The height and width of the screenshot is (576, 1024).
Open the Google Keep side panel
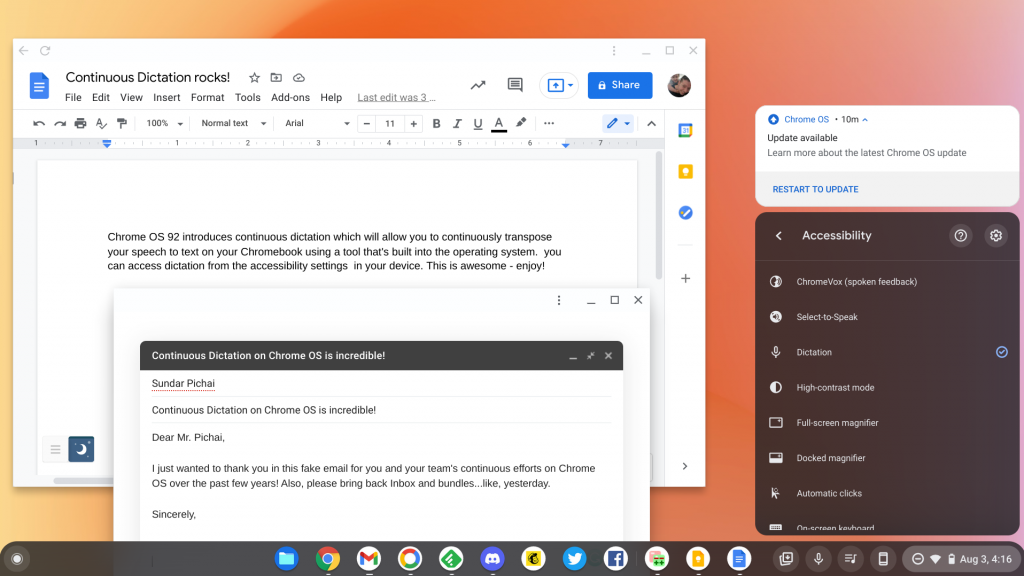686,171
